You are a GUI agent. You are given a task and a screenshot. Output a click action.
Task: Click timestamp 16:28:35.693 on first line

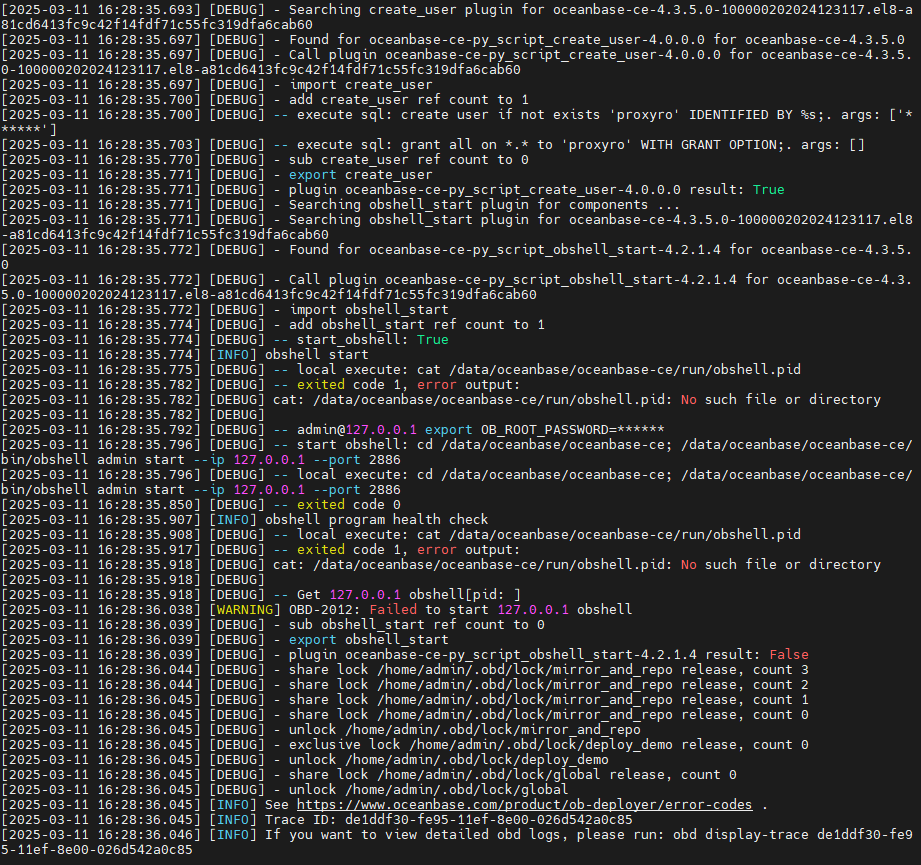tap(149, 10)
